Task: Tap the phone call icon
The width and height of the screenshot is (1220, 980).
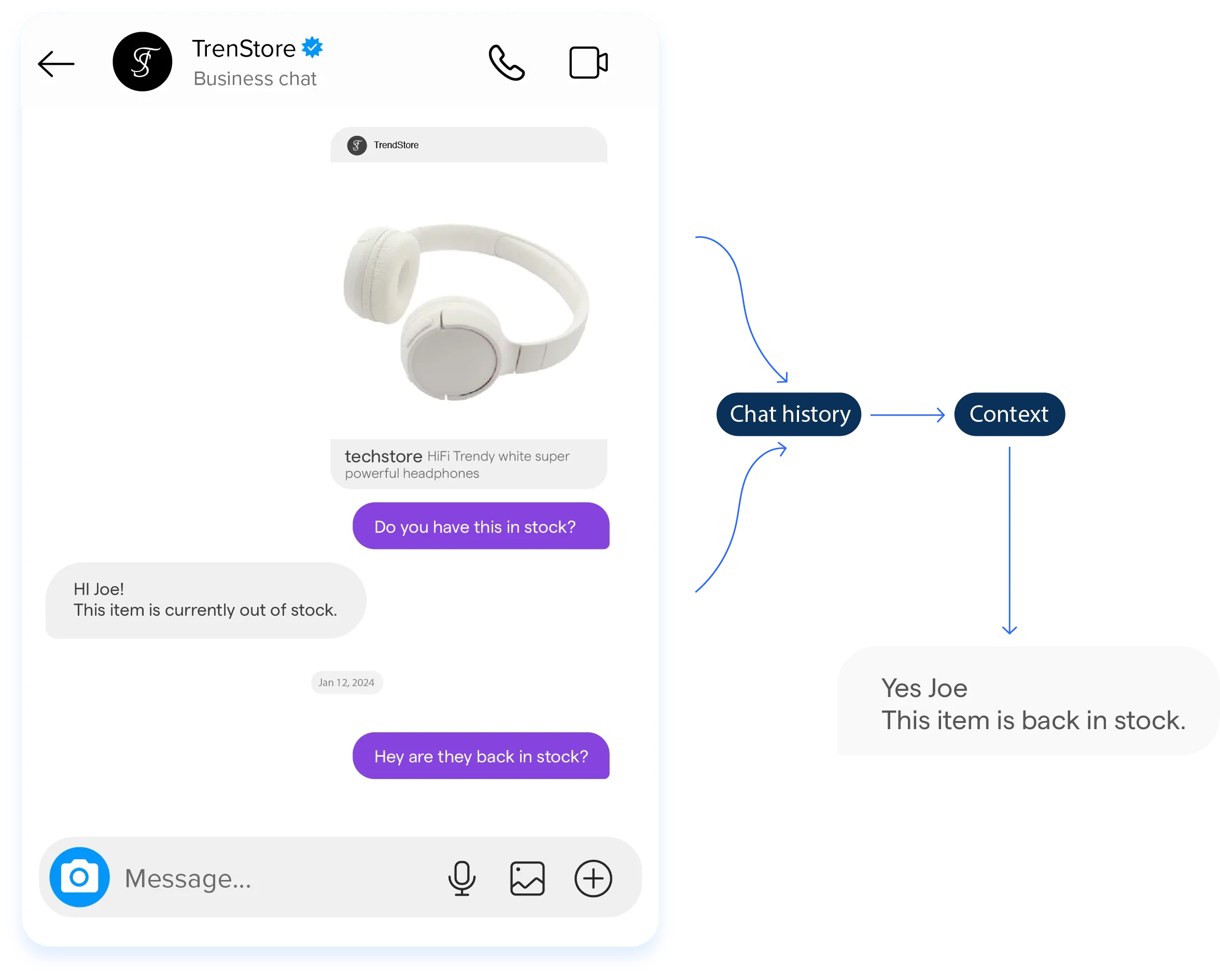Action: 506,62
